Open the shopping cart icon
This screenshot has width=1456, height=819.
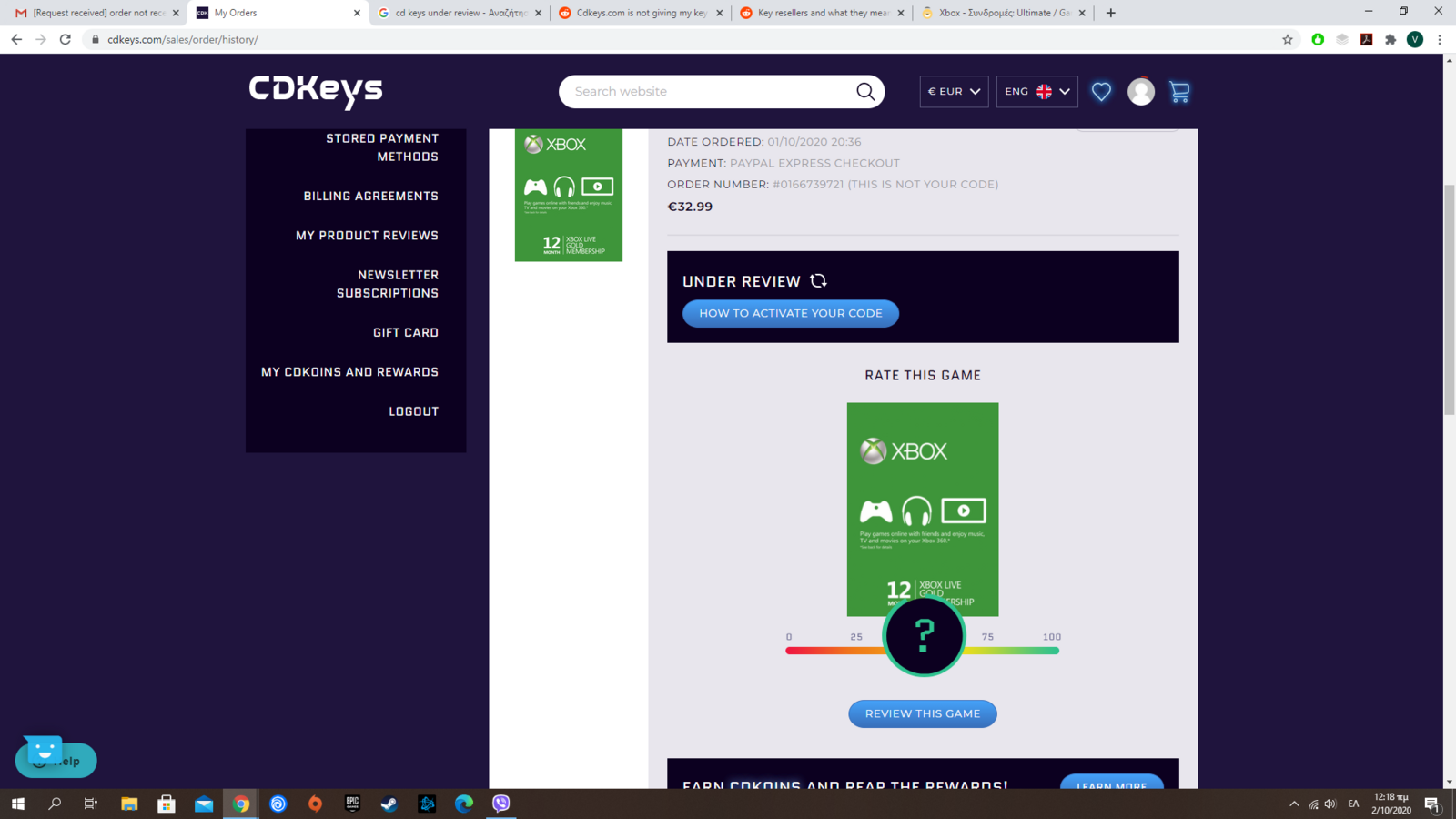(x=1179, y=91)
